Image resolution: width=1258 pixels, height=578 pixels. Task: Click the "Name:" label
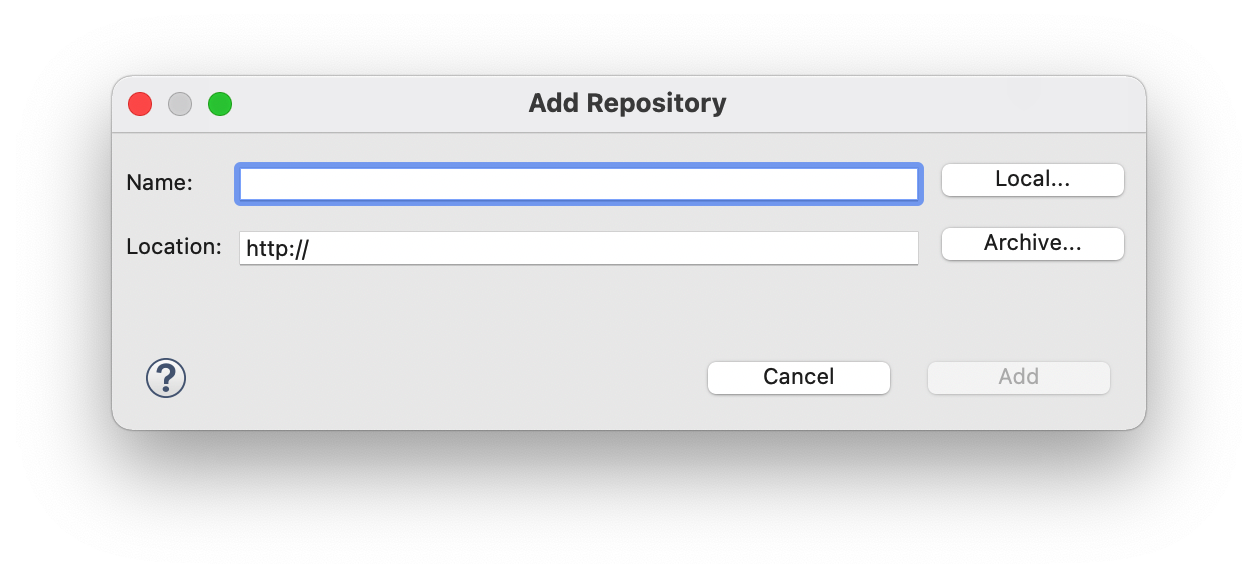coord(159,183)
